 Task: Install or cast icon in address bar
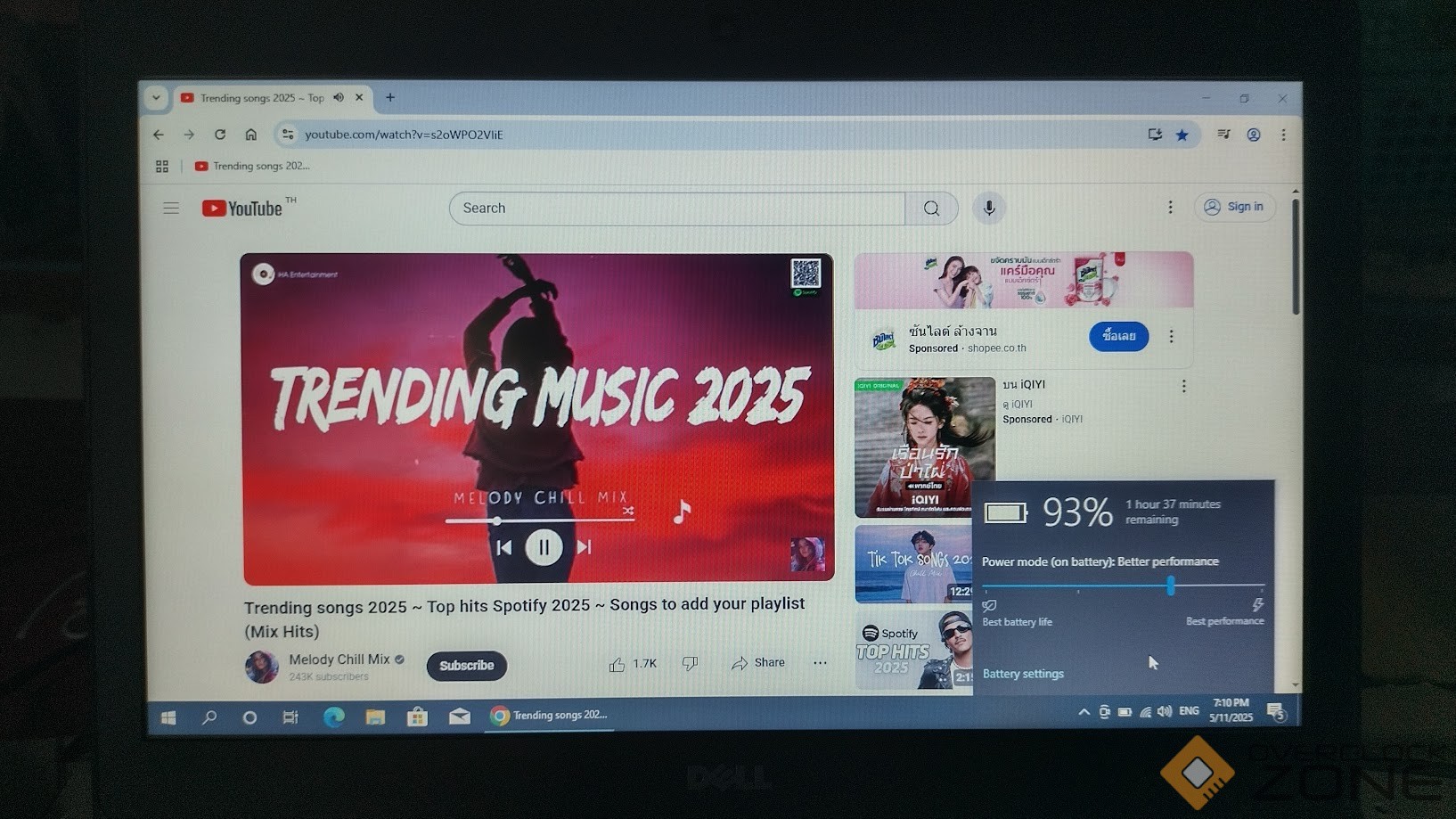coord(1155,135)
